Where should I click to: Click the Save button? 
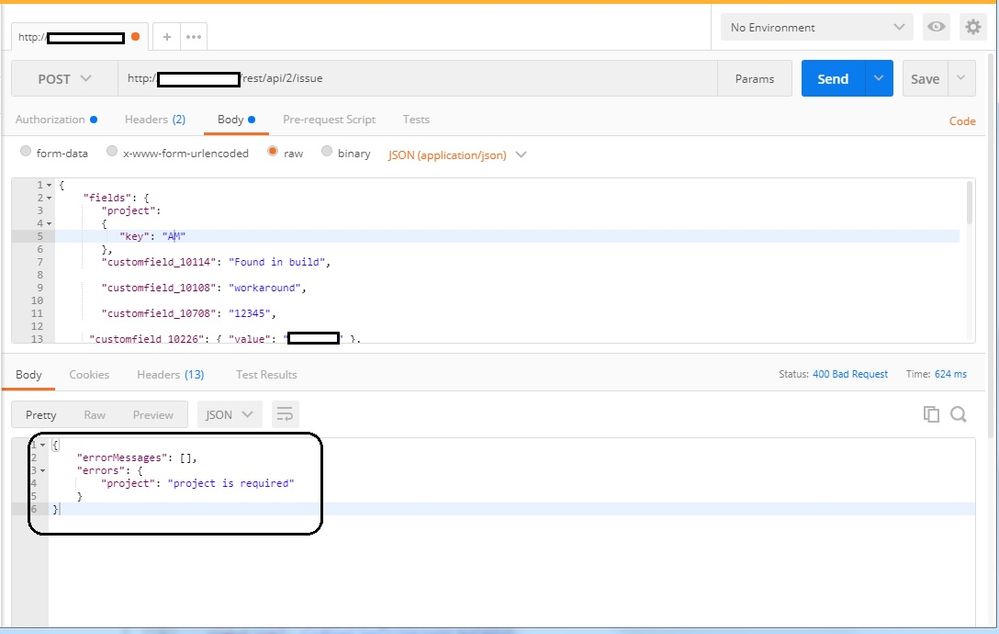pos(925,78)
